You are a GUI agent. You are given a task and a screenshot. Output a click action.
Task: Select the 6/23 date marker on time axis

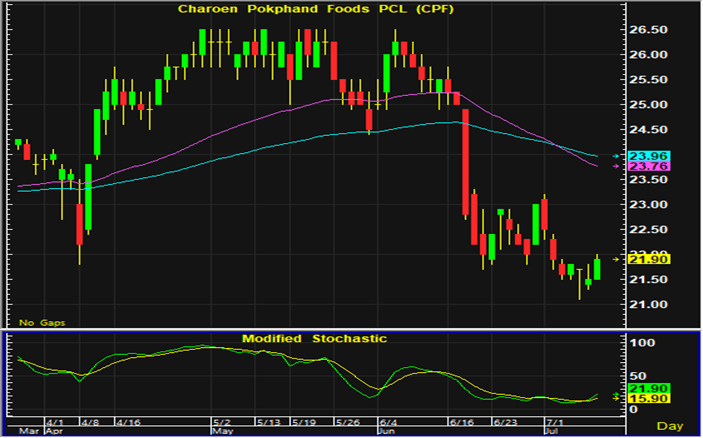click(505, 422)
